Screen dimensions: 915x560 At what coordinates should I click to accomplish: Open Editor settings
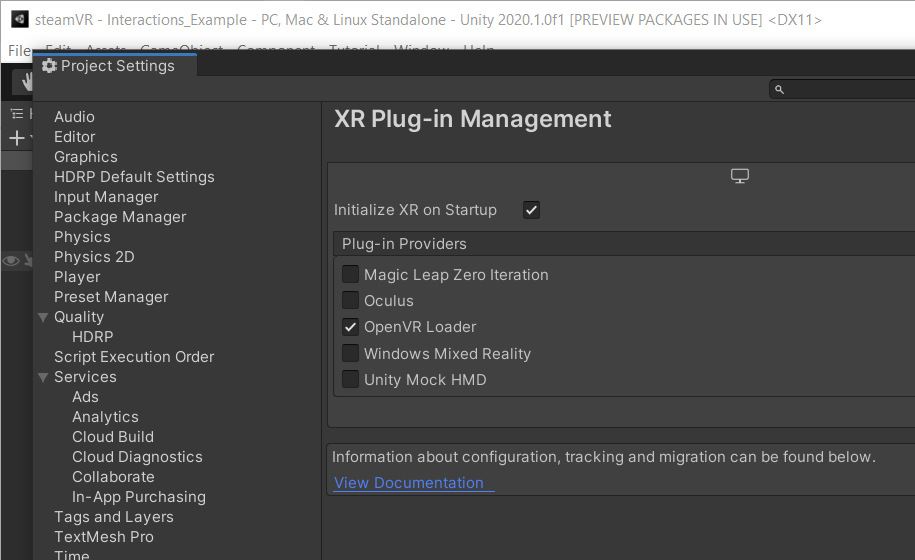[x=75, y=137]
